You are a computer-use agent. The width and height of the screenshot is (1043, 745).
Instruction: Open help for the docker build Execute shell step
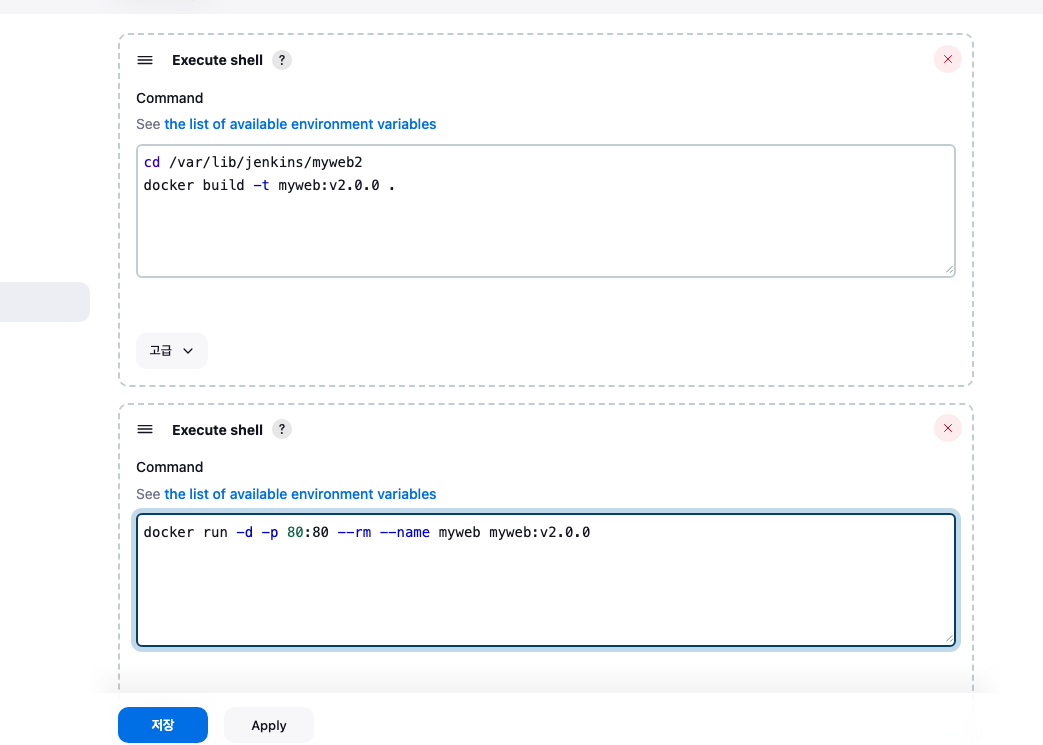[x=282, y=61]
